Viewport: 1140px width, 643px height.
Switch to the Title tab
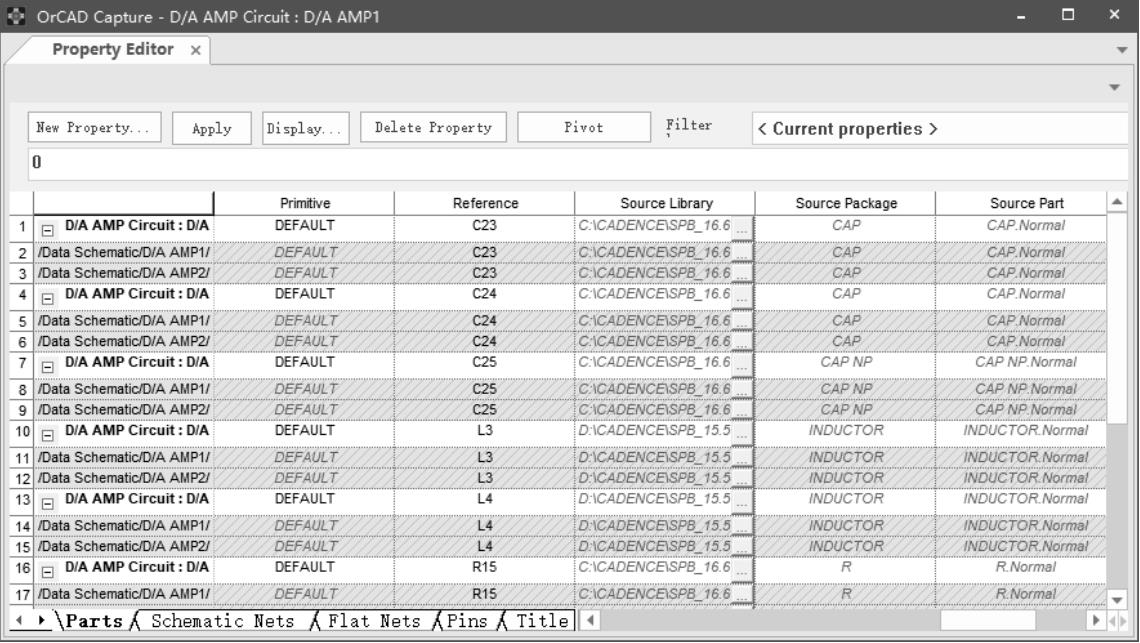542,621
